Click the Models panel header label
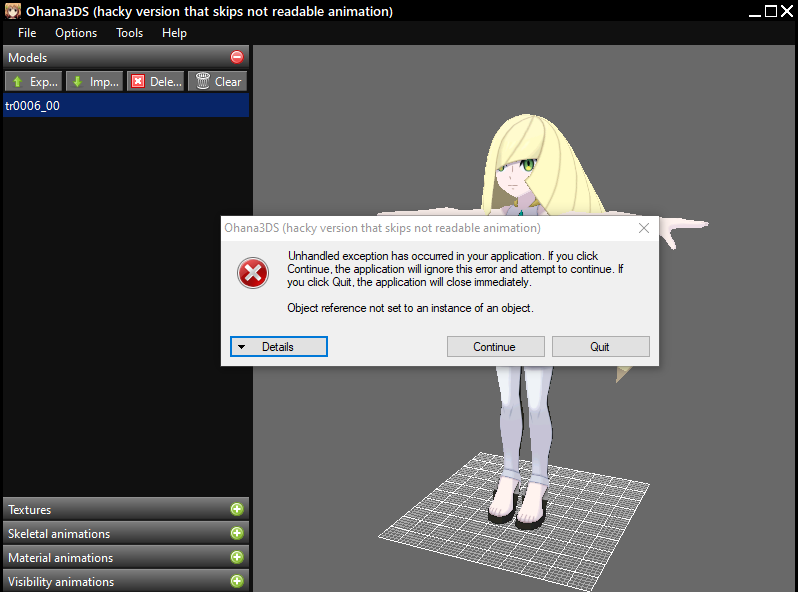Image resolution: width=798 pixels, height=592 pixels. tap(27, 58)
